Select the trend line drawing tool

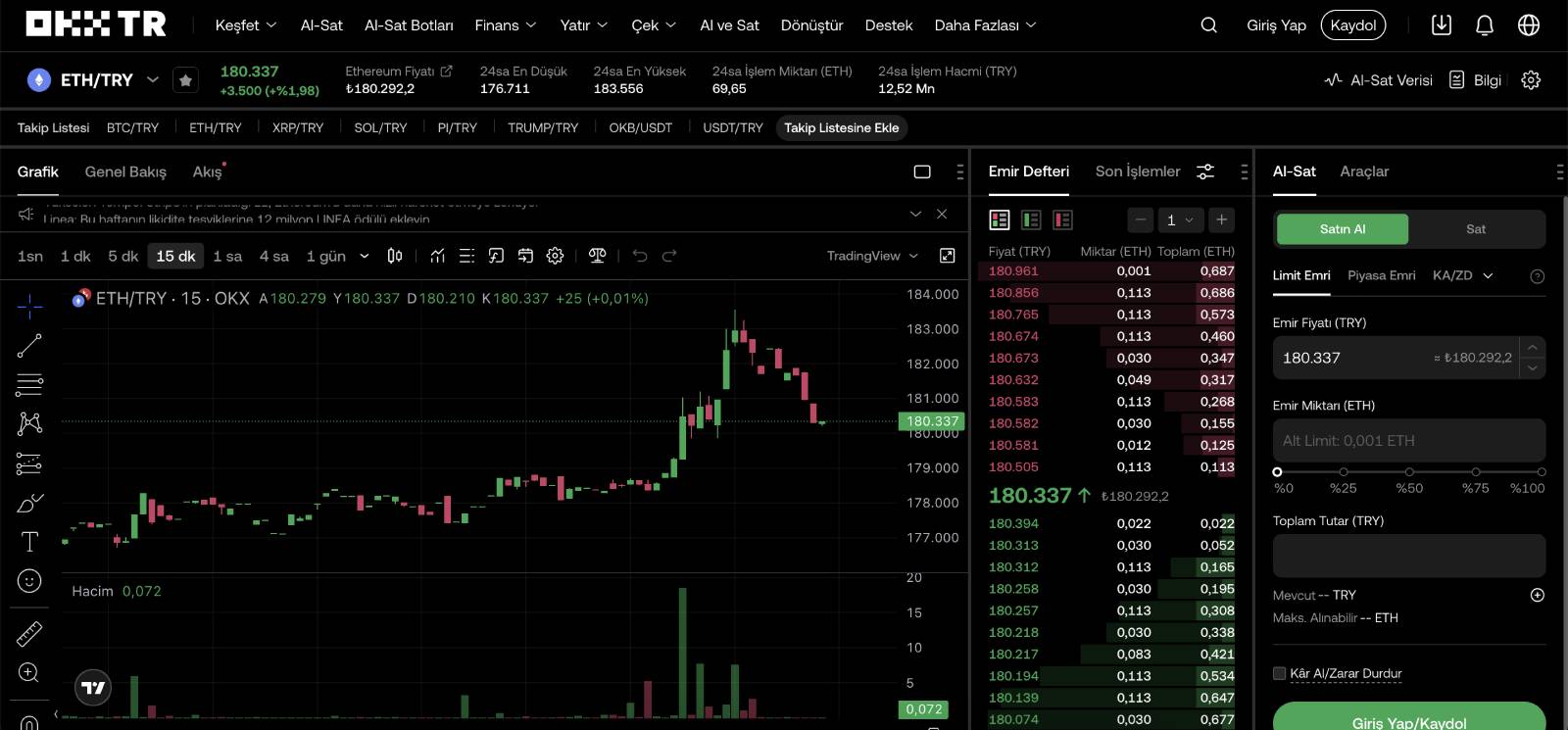tap(29, 345)
